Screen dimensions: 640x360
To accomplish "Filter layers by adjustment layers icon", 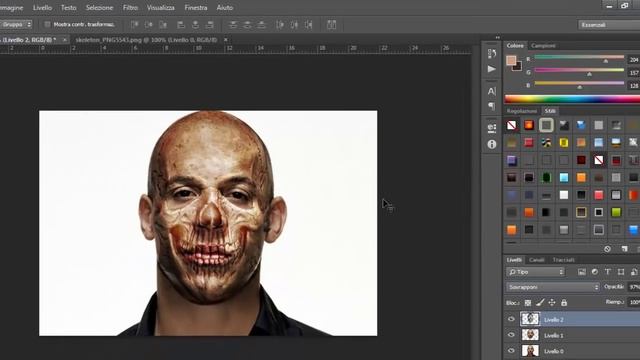I will pos(595,272).
